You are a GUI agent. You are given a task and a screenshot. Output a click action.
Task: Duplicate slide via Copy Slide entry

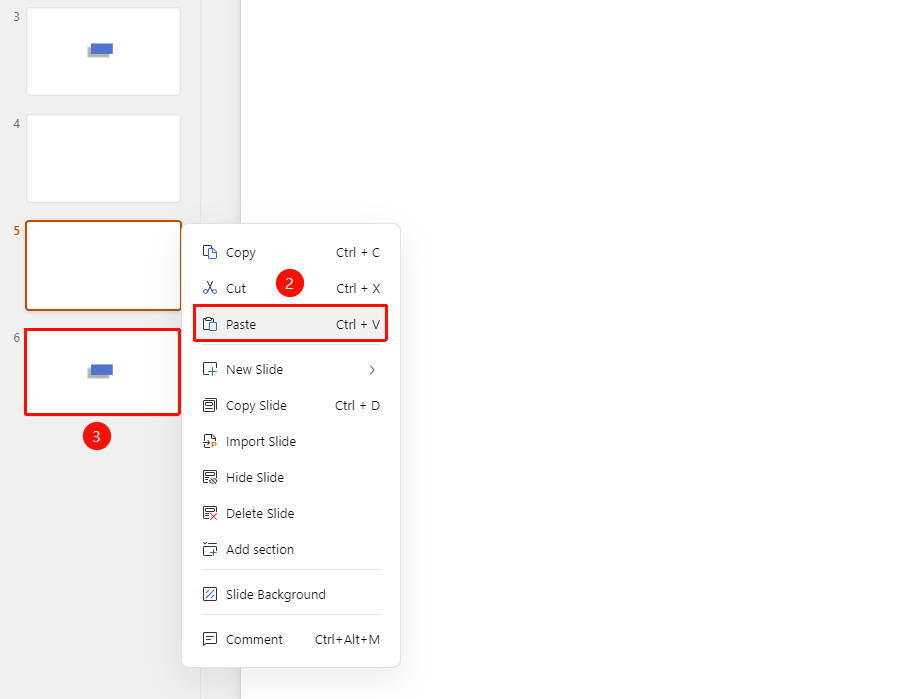(x=291, y=405)
